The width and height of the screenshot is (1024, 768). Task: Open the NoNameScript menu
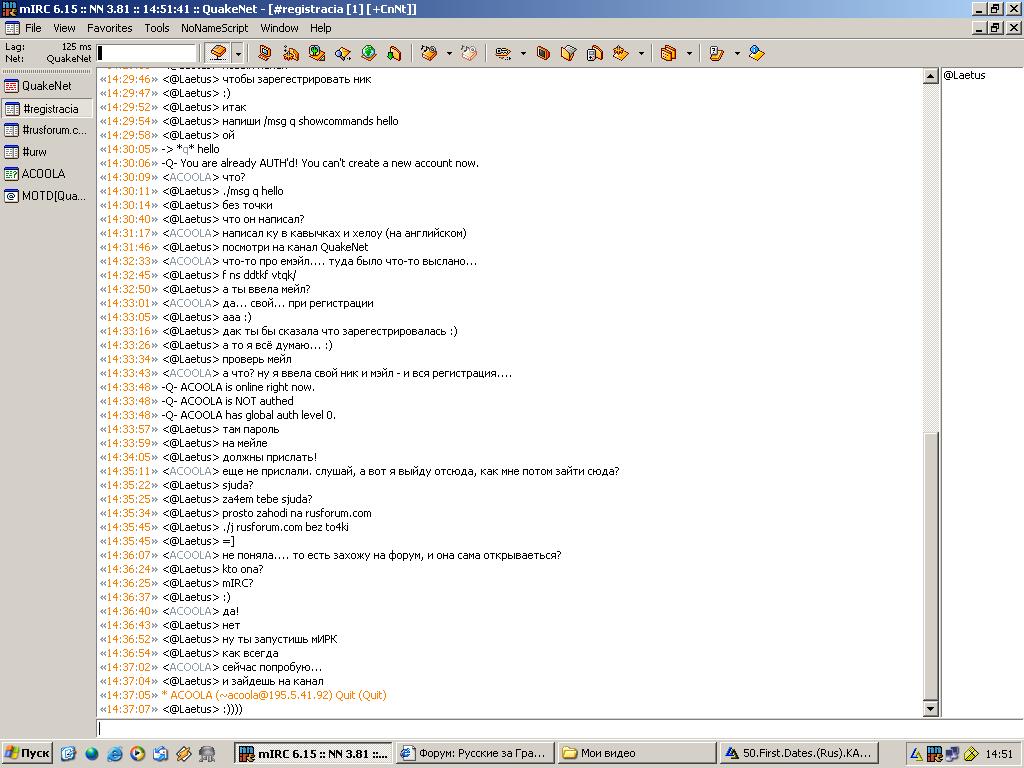tap(214, 28)
